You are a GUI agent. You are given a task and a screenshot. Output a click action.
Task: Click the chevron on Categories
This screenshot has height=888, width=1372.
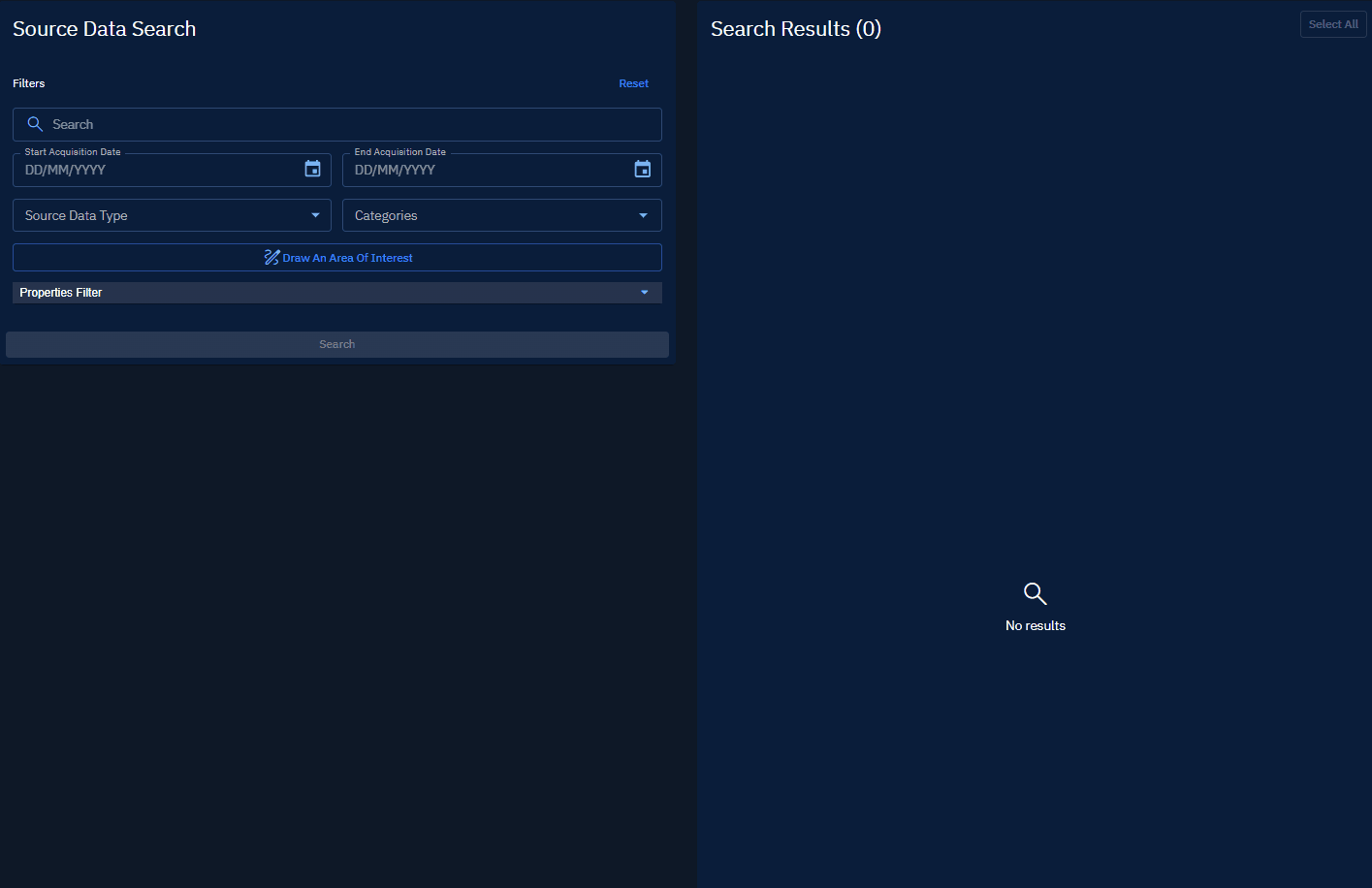click(643, 214)
